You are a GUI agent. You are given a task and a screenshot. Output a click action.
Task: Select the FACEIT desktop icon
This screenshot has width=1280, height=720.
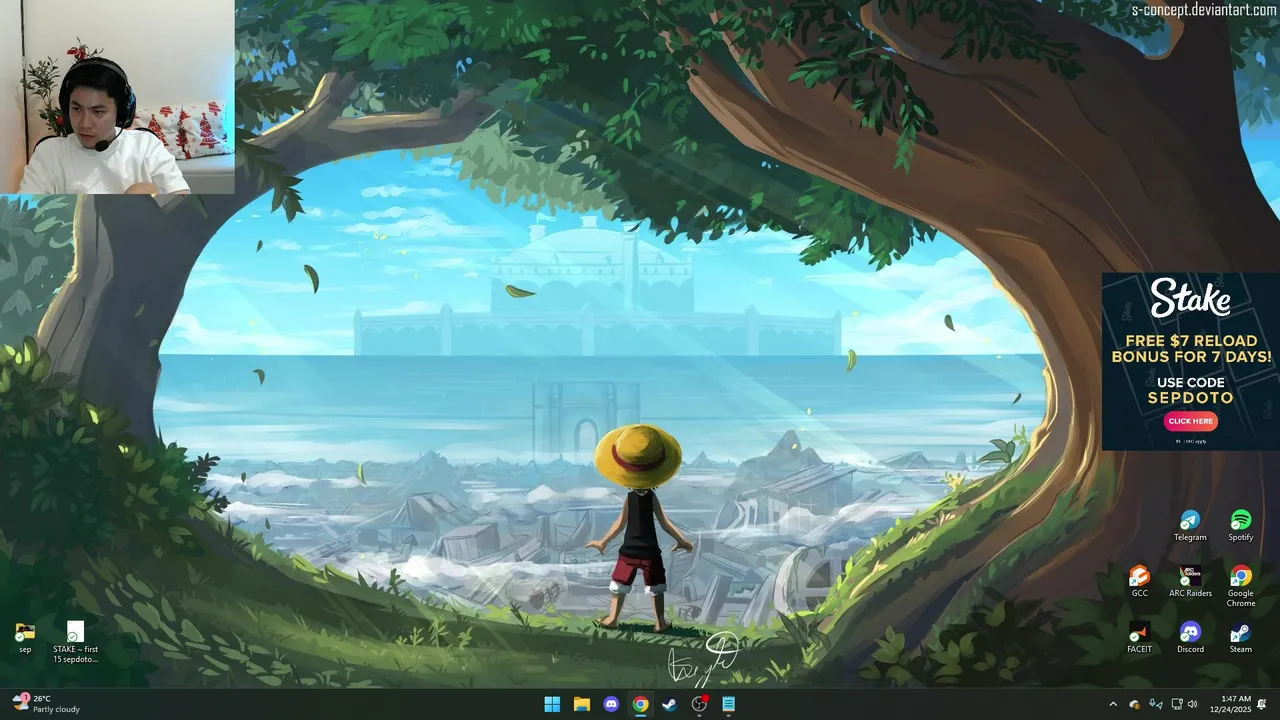[1139, 638]
